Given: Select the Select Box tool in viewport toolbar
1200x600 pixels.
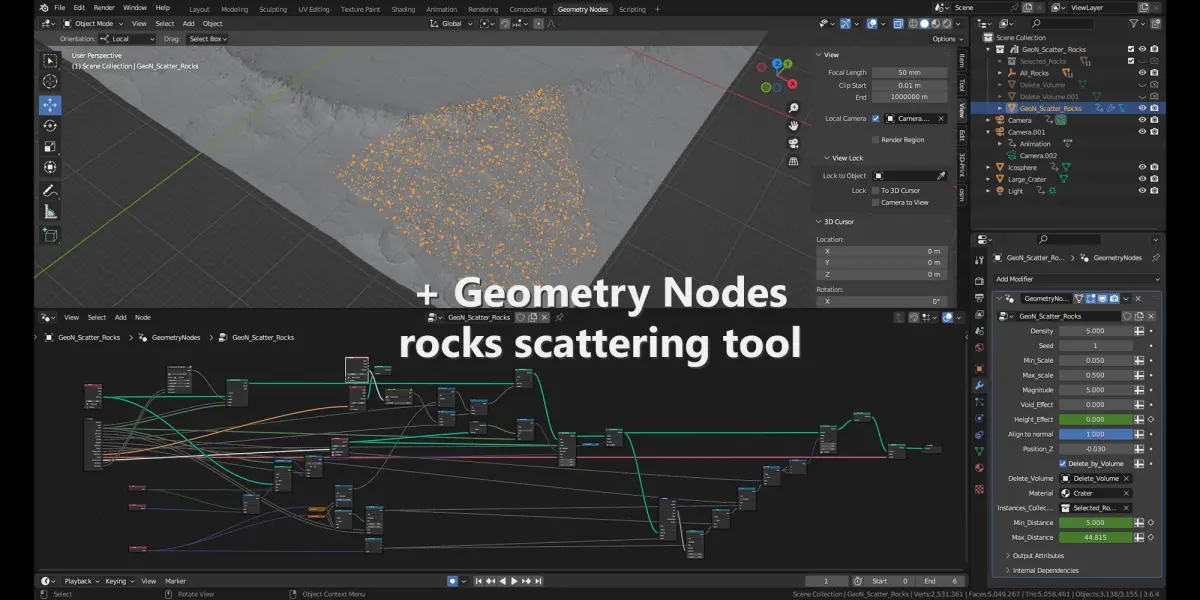Looking at the screenshot, I should (50, 61).
